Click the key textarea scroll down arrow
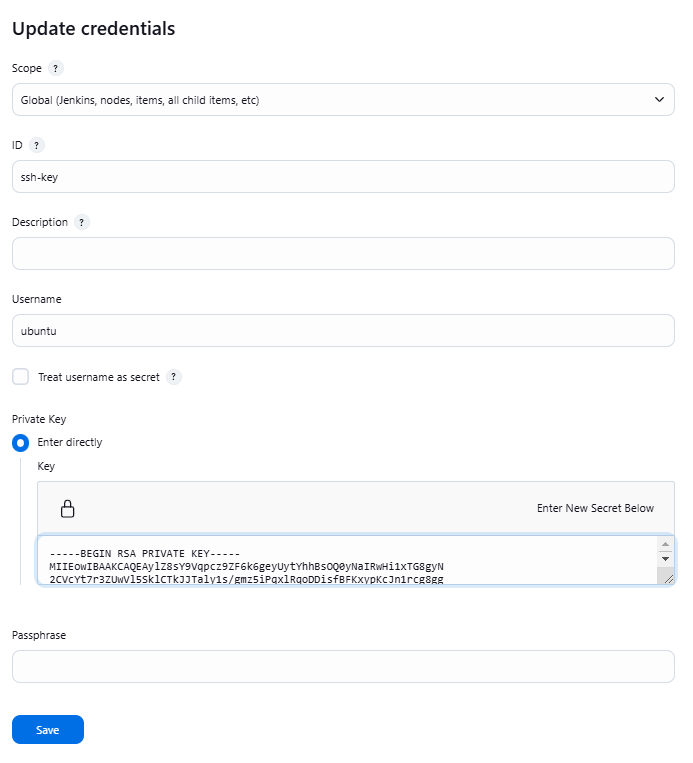The width and height of the screenshot is (693, 763). click(x=665, y=559)
